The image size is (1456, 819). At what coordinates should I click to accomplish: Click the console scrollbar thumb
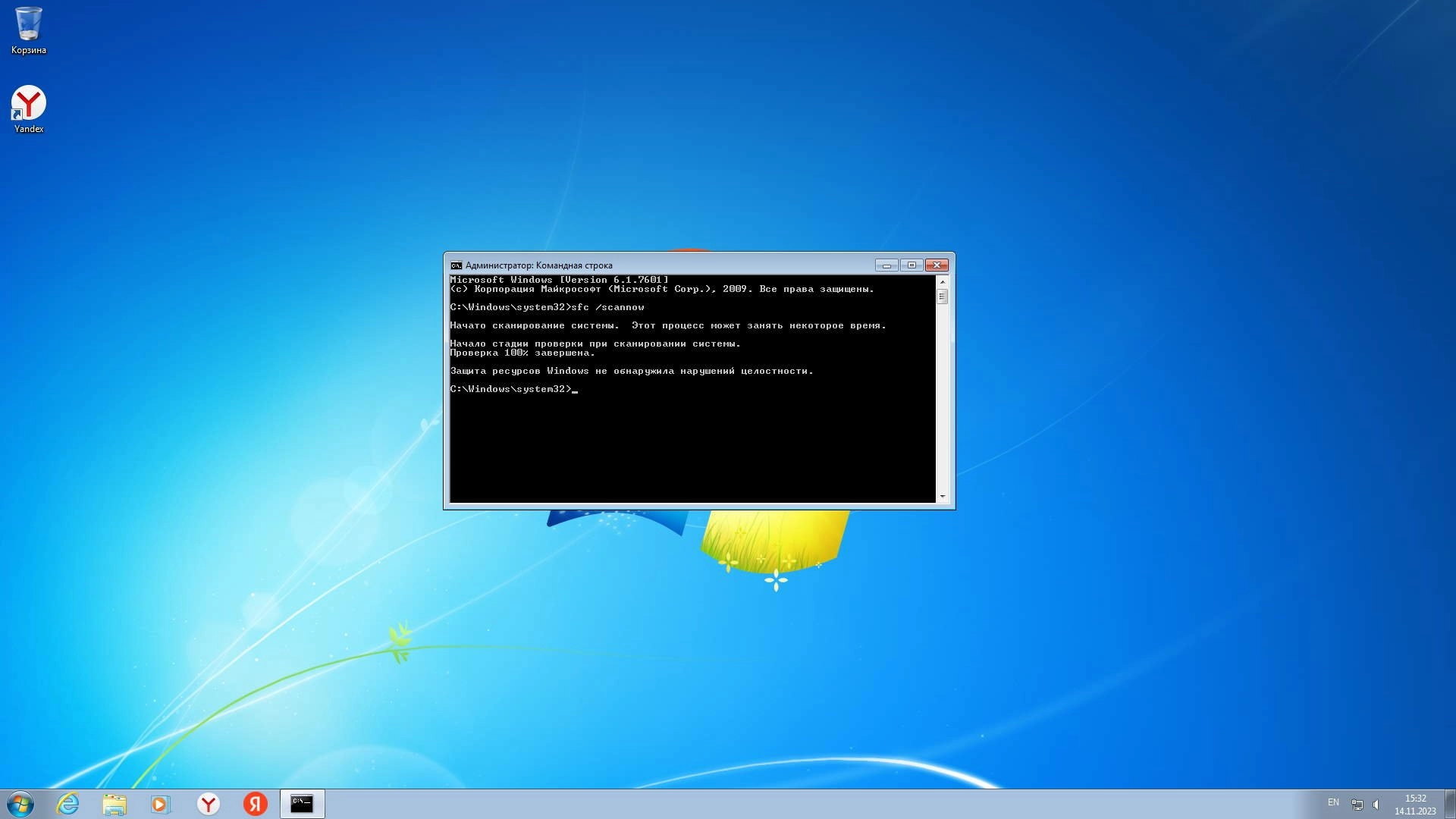[942, 297]
